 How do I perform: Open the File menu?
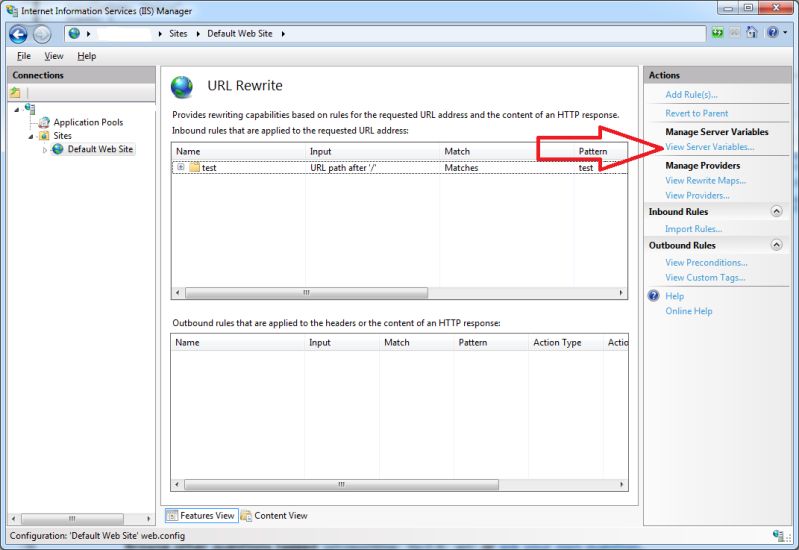23,56
